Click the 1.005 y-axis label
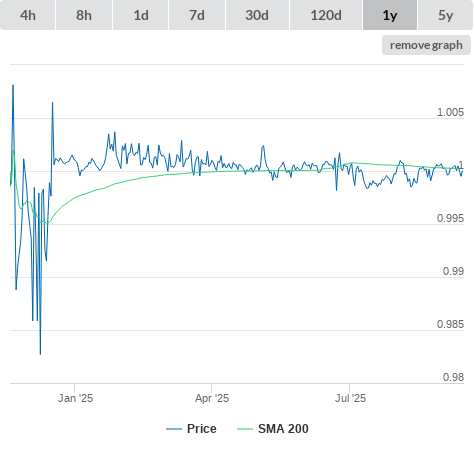 [x=450, y=112]
